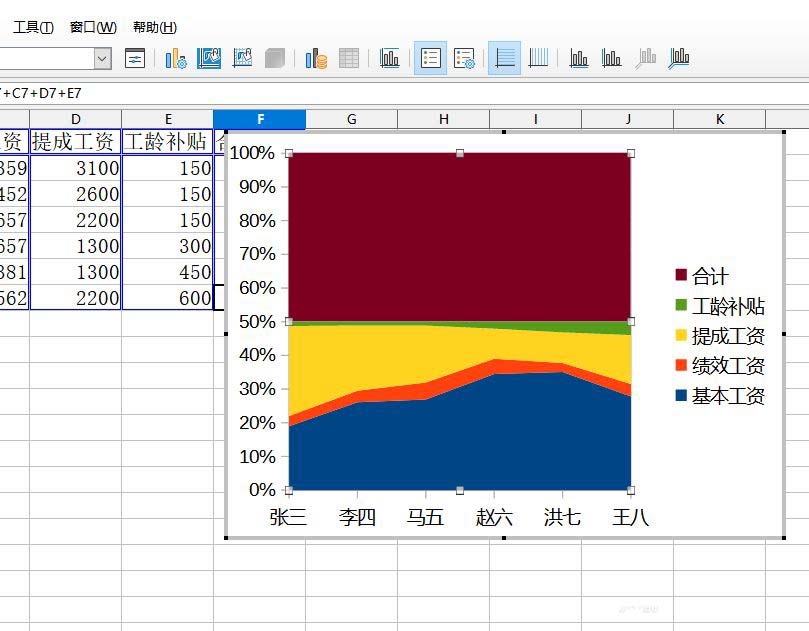Click the Data Table icon
The height and width of the screenshot is (631, 809).
tap(349, 58)
